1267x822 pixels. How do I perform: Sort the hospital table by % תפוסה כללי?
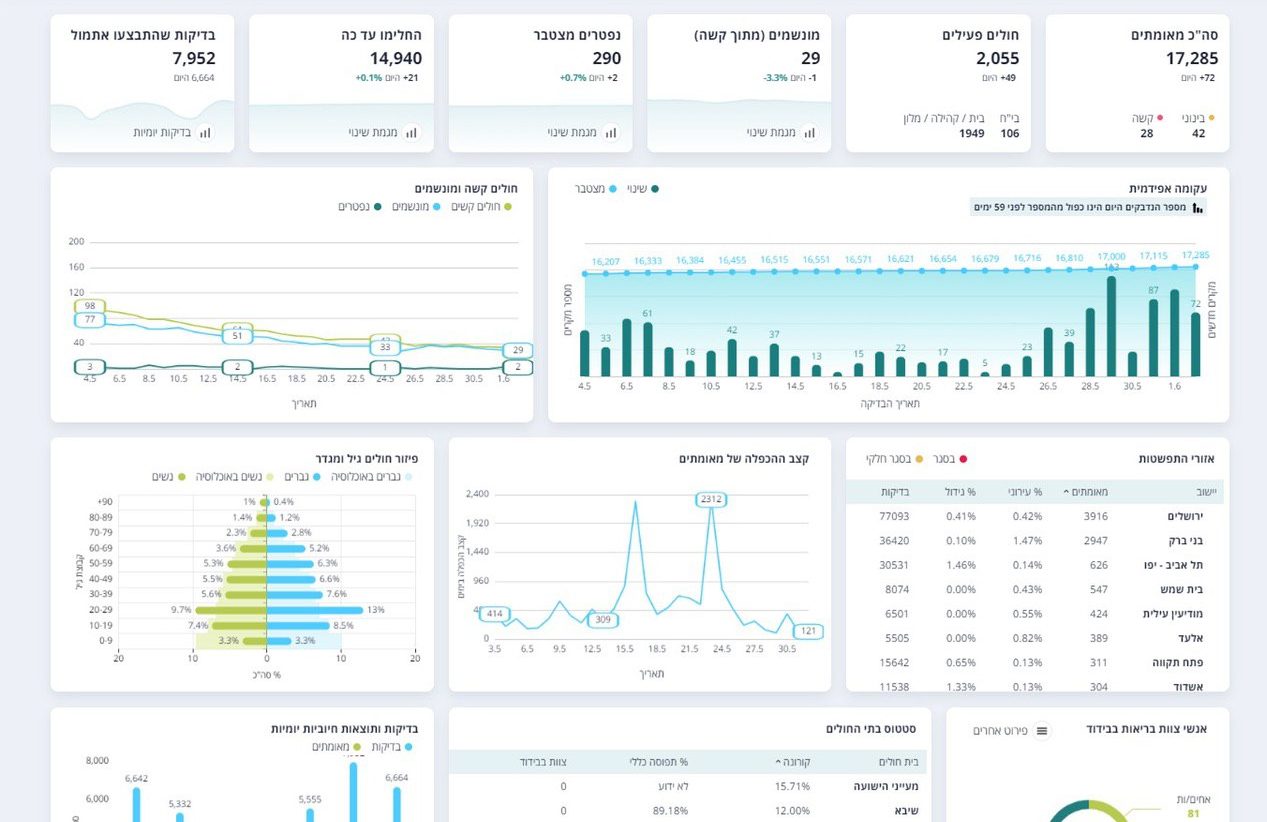(656, 762)
